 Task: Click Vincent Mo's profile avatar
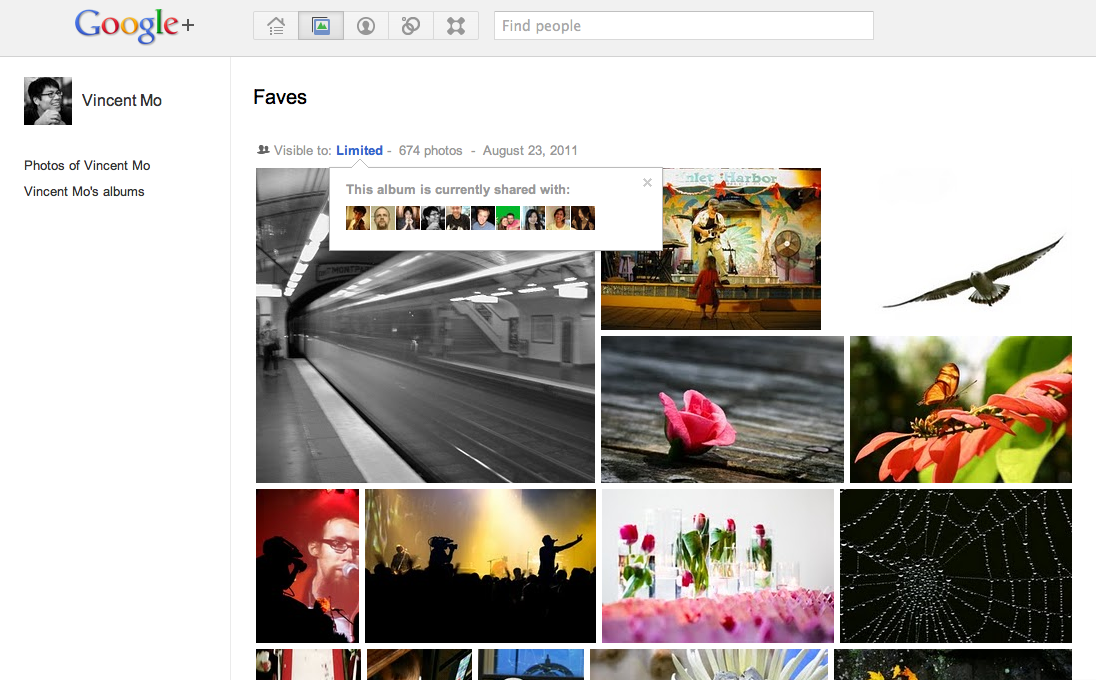pyautogui.click(x=47, y=100)
